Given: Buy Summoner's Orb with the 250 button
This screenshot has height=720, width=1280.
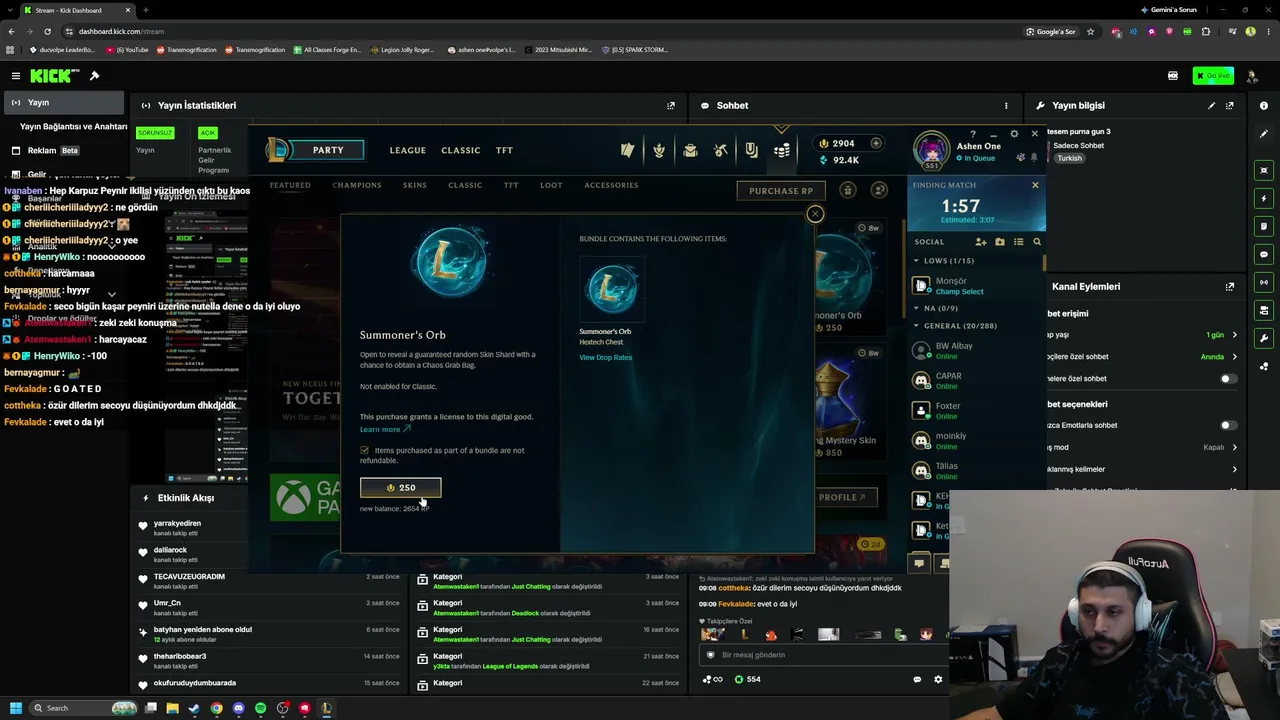Looking at the screenshot, I should [400, 487].
